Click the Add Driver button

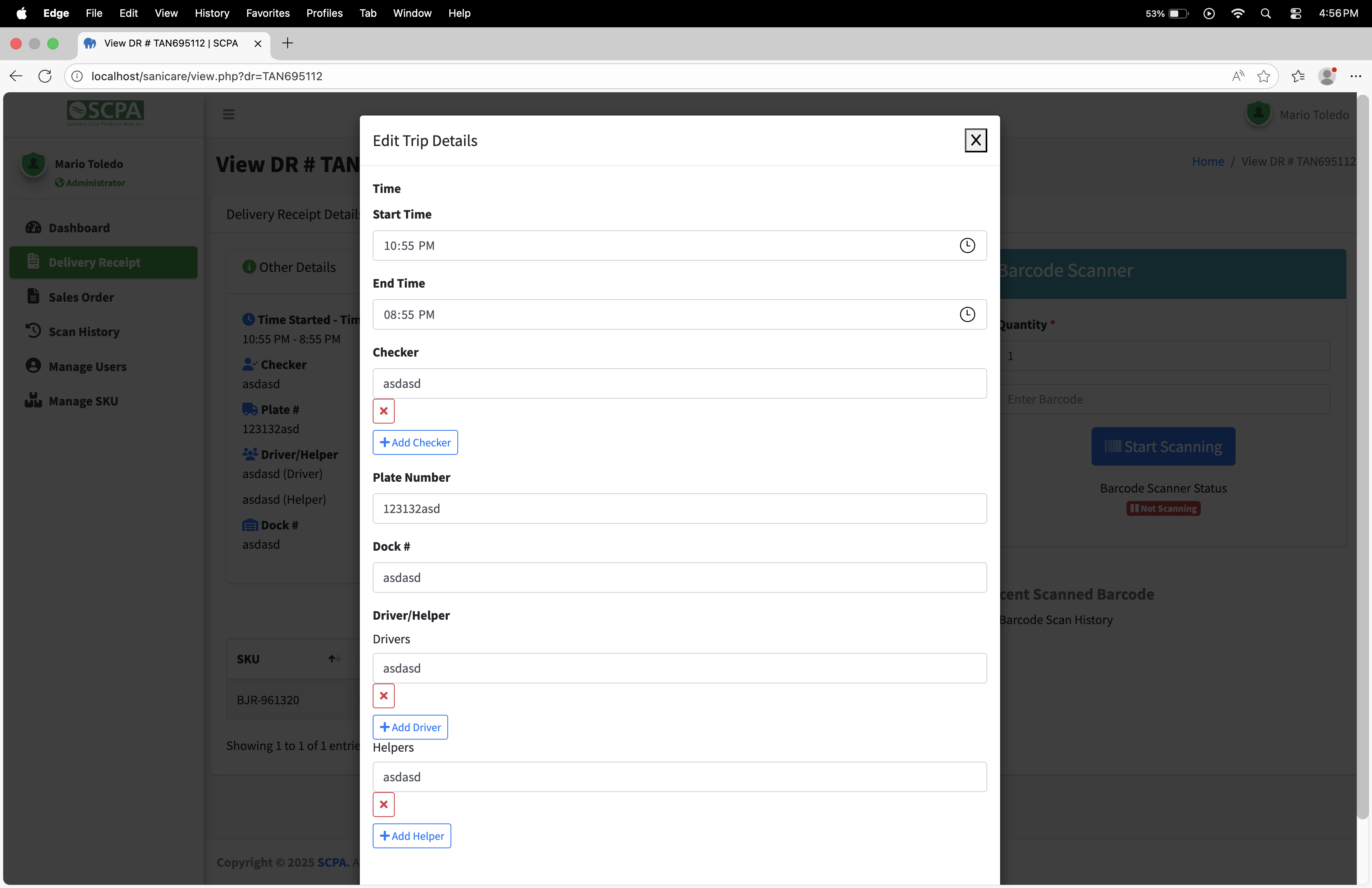410,727
